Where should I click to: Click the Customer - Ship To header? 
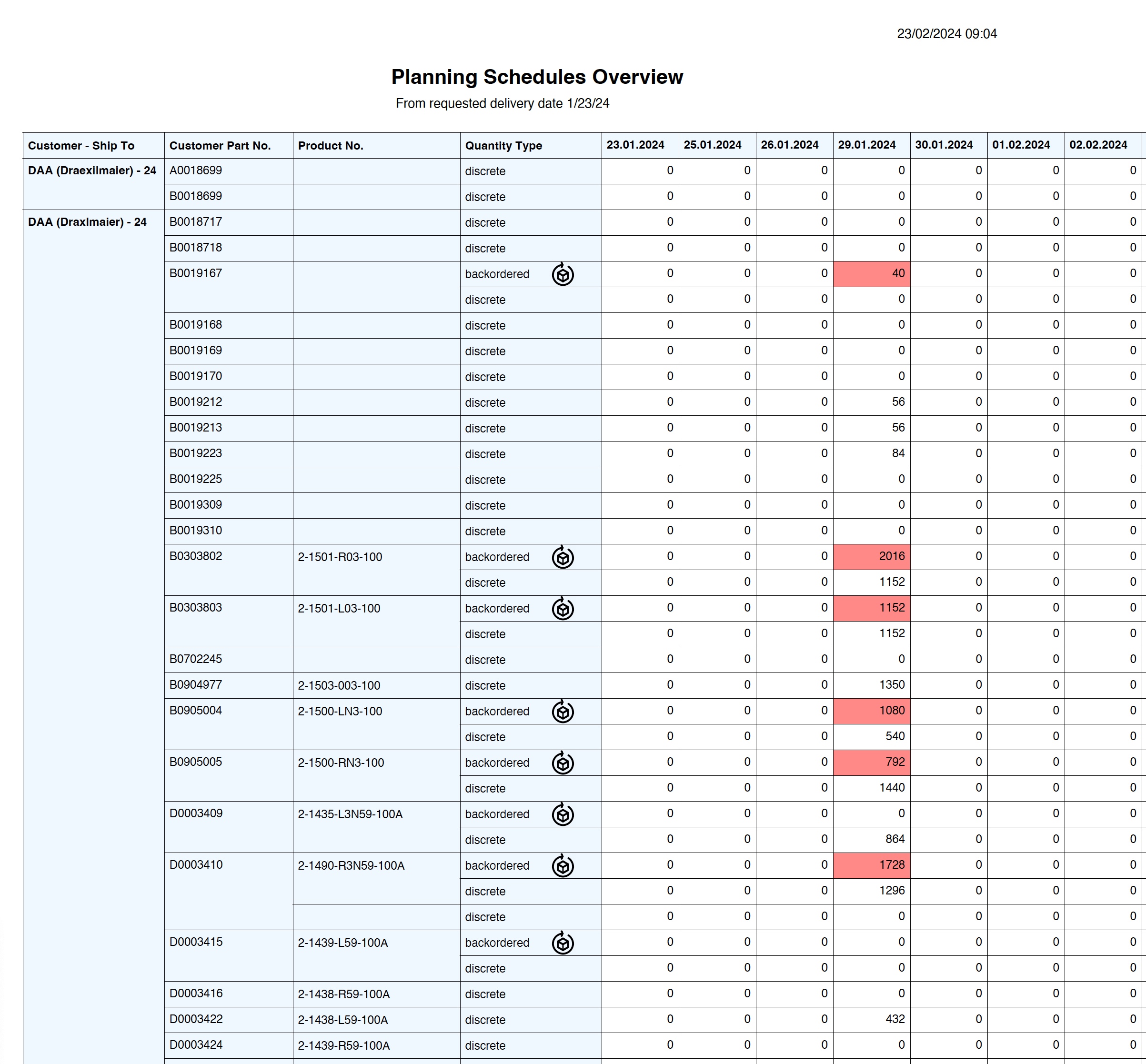(x=81, y=146)
